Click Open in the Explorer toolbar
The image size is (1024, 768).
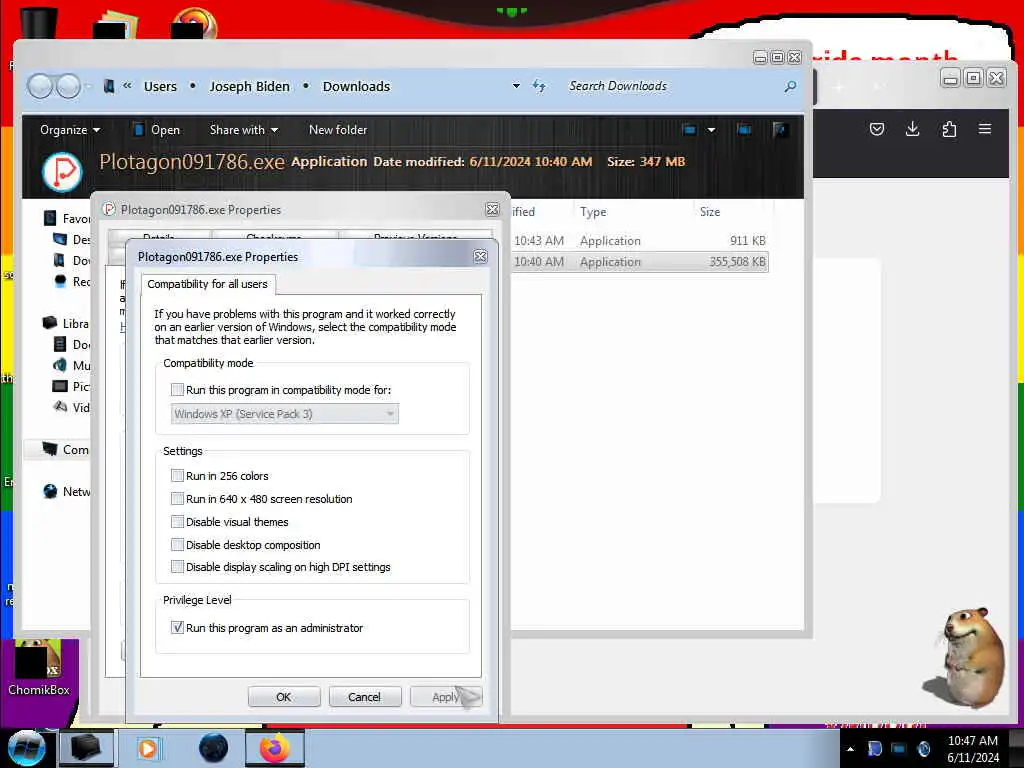[x=157, y=130]
